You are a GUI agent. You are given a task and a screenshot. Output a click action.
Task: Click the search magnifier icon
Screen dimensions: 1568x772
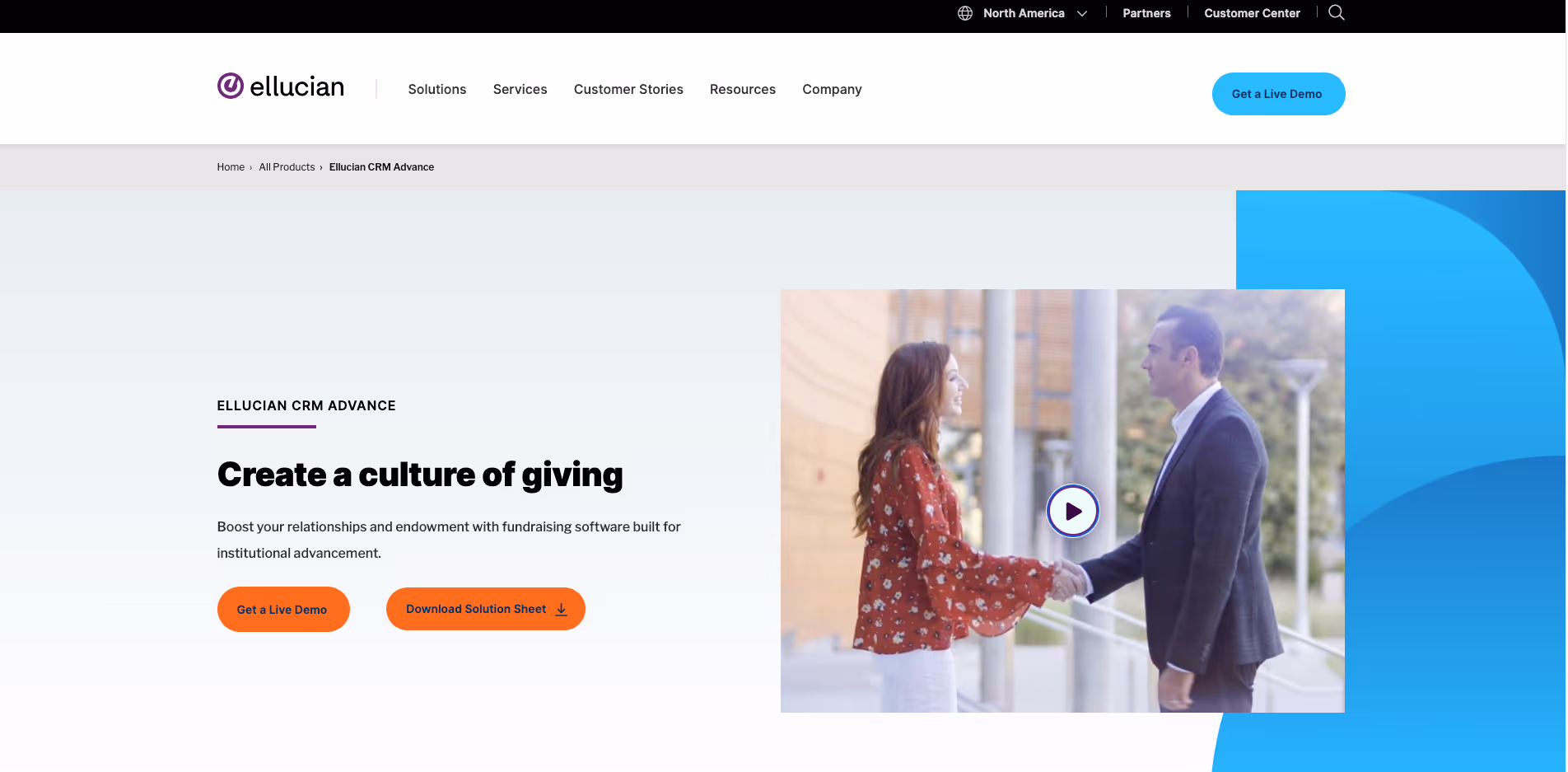[x=1337, y=12]
